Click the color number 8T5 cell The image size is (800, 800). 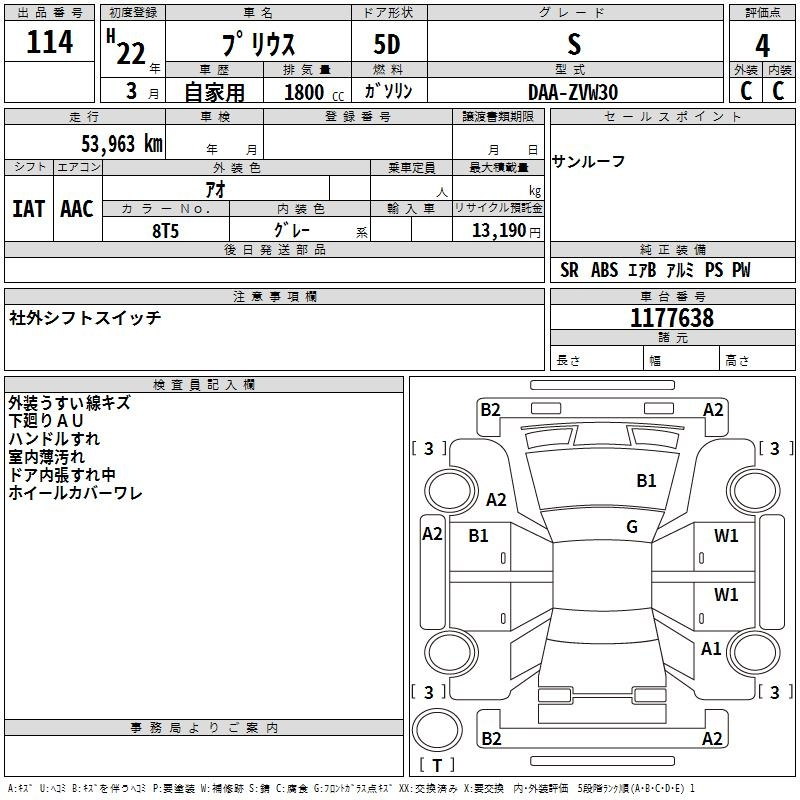(x=166, y=230)
